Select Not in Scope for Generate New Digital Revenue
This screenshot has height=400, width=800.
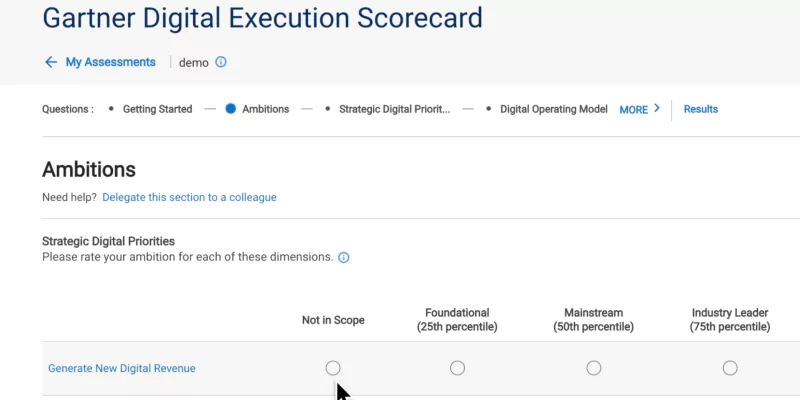coord(333,368)
